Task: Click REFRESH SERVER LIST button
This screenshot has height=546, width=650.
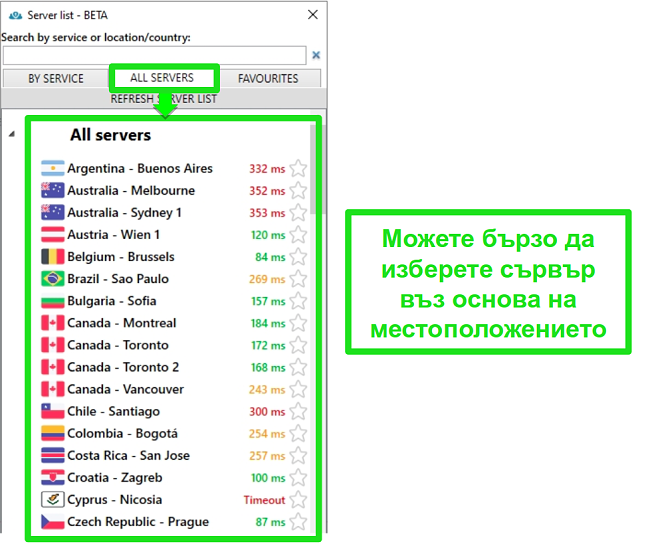Action: click(164, 99)
